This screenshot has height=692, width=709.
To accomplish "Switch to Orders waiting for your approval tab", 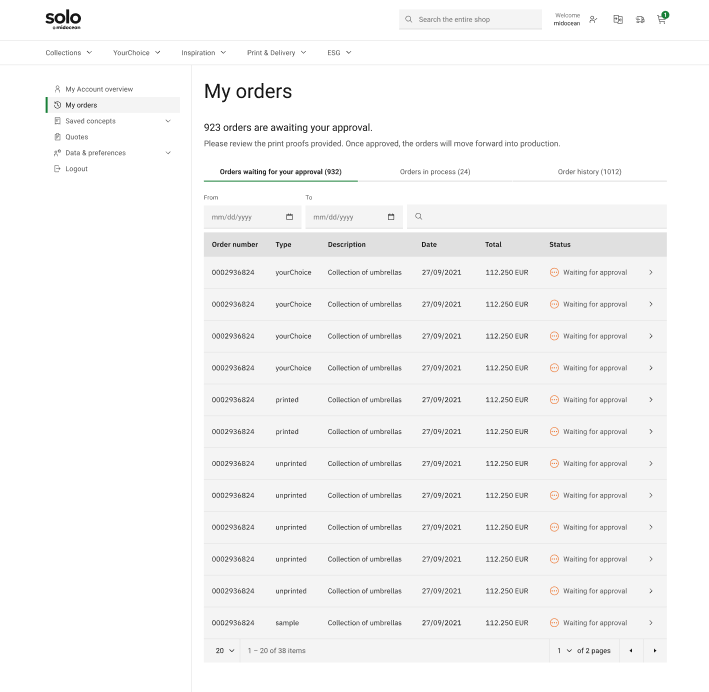I will tap(280, 172).
